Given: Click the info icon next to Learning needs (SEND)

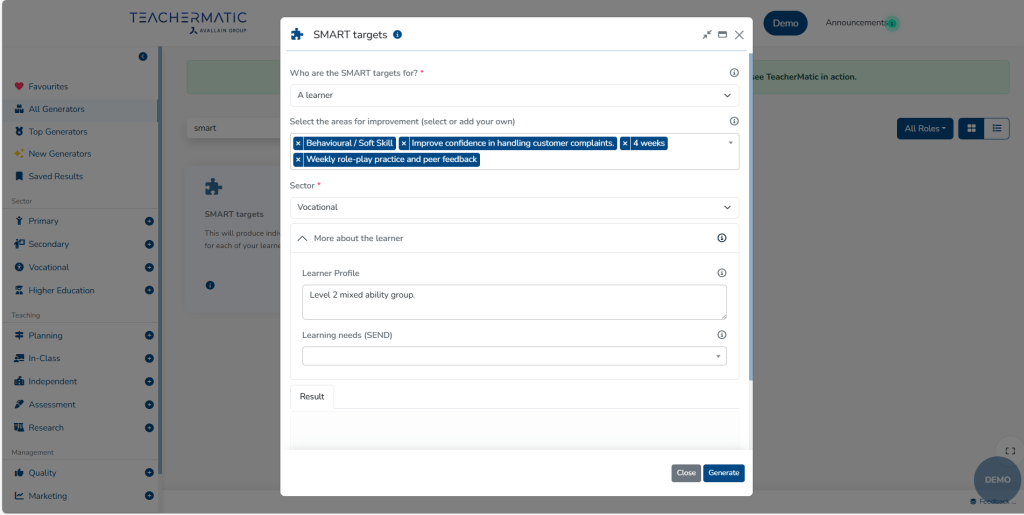Looking at the screenshot, I should click(722, 335).
